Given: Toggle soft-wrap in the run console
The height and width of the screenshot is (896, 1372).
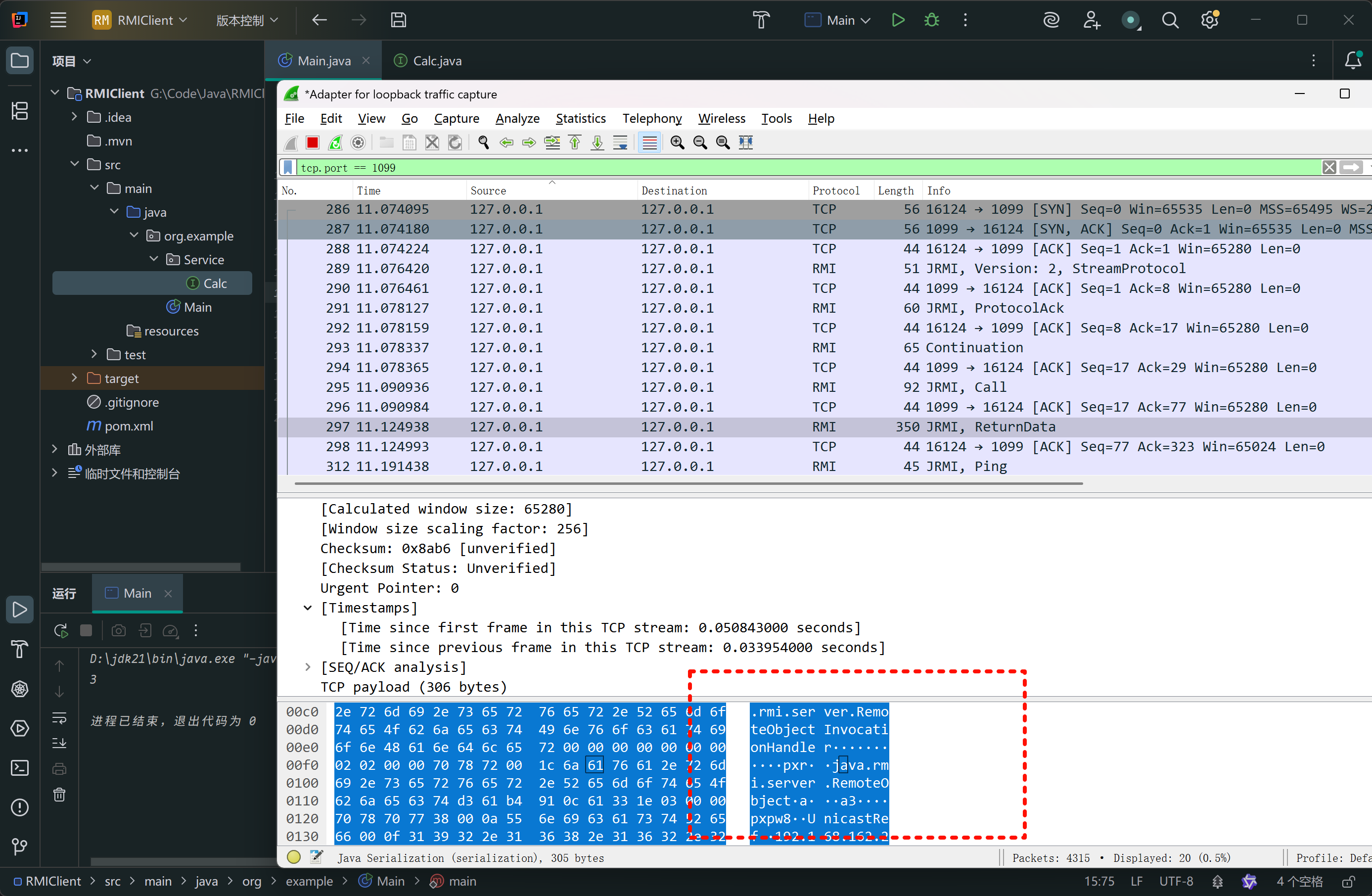Looking at the screenshot, I should 59,718.
